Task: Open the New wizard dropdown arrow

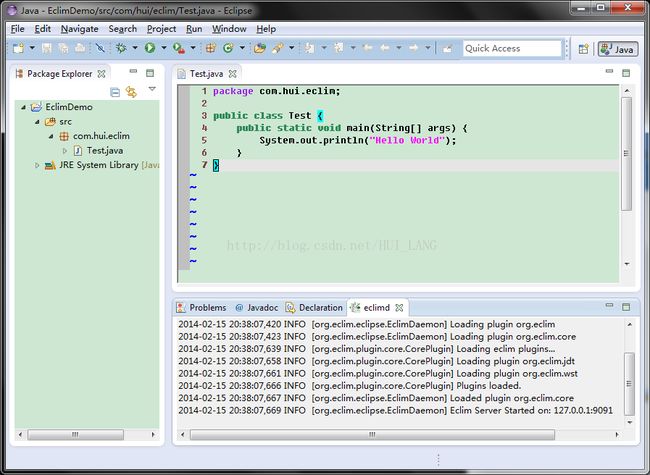Action: (32, 48)
